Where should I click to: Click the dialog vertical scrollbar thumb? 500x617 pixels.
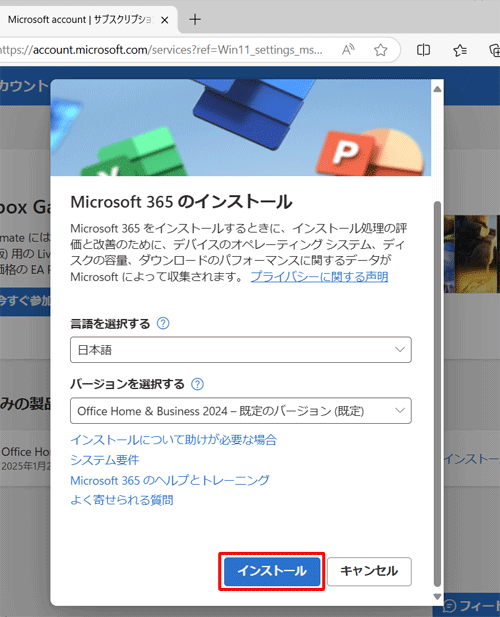437,393
